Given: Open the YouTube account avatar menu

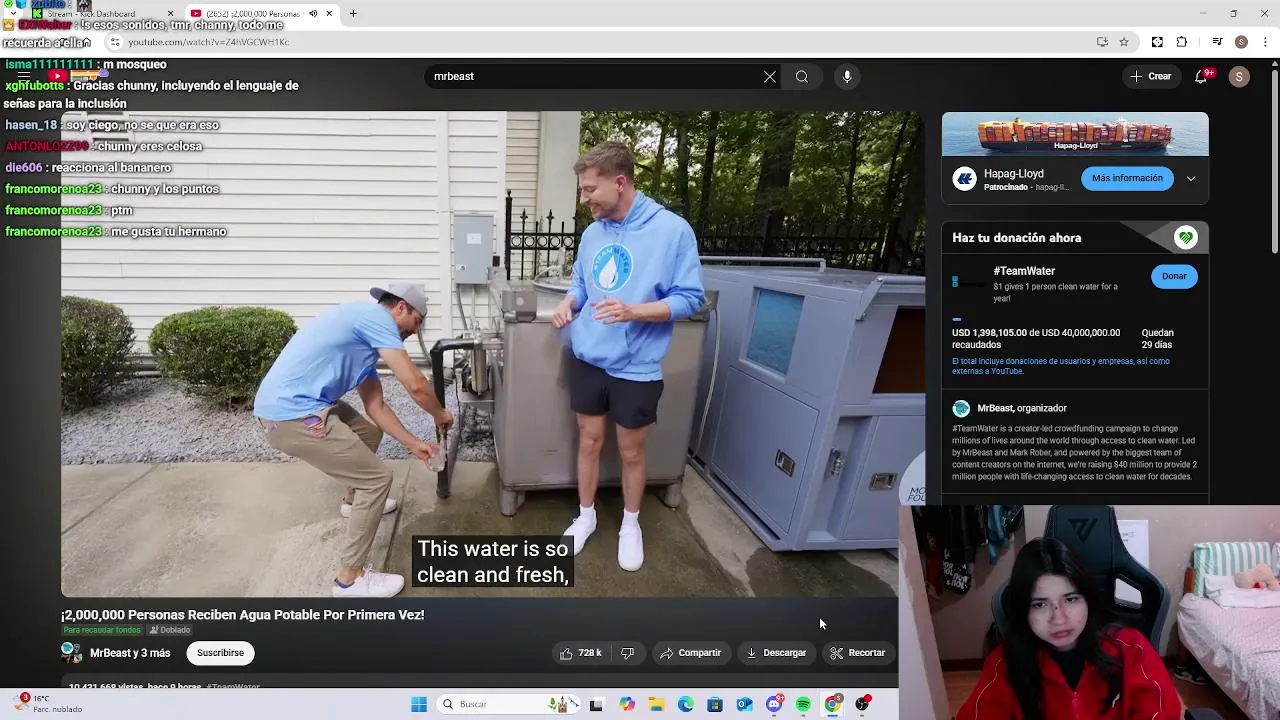Looking at the screenshot, I should (x=1239, y=77).
